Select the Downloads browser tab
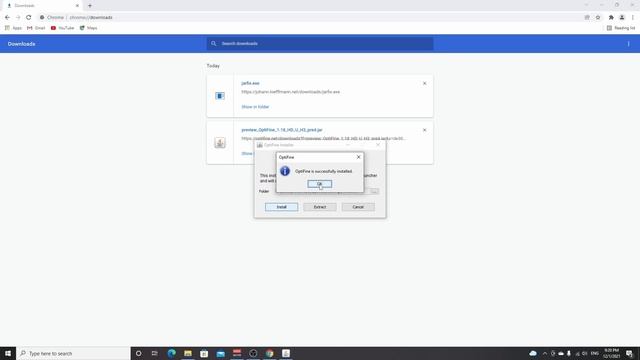This screenshot has height=360, width=640. point(41,6)
